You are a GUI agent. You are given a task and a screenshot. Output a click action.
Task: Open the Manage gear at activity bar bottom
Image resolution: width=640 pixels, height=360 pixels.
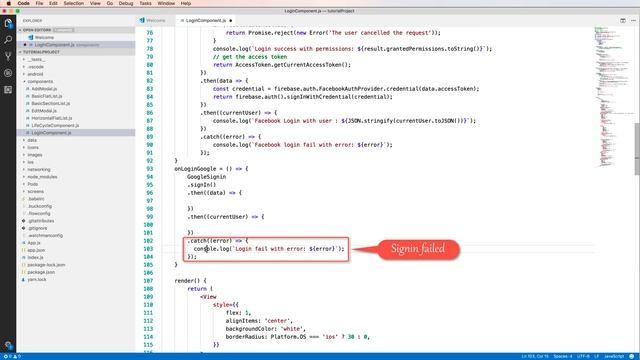(x=8, y=345)
